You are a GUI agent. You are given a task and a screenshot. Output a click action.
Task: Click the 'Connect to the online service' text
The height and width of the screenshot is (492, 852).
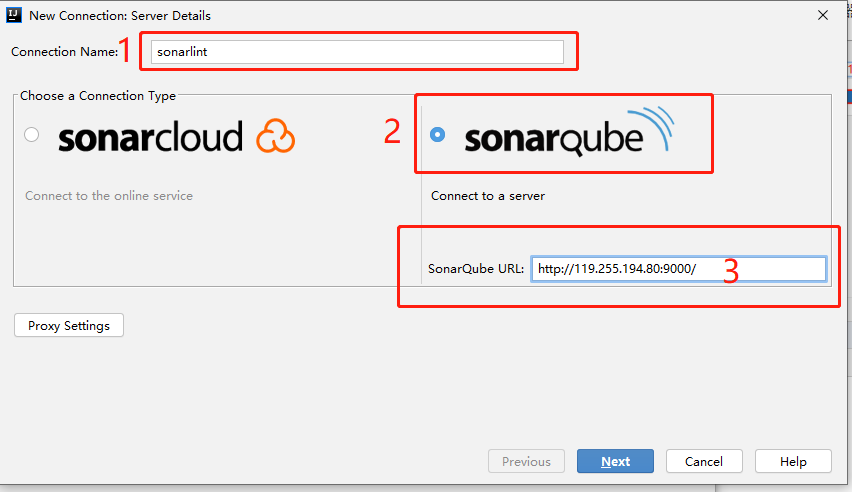pyautogui.click(x=109, y=196)
